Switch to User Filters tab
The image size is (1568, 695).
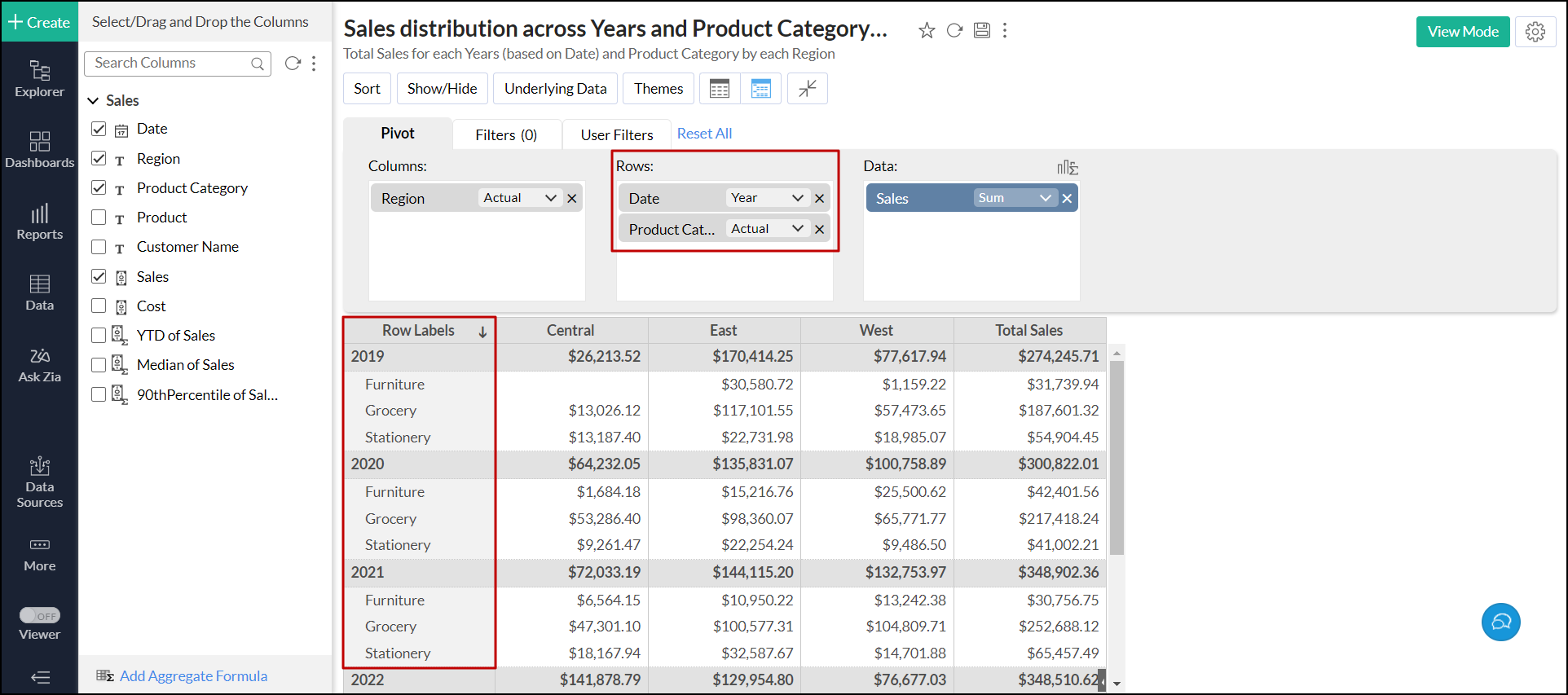616,135
